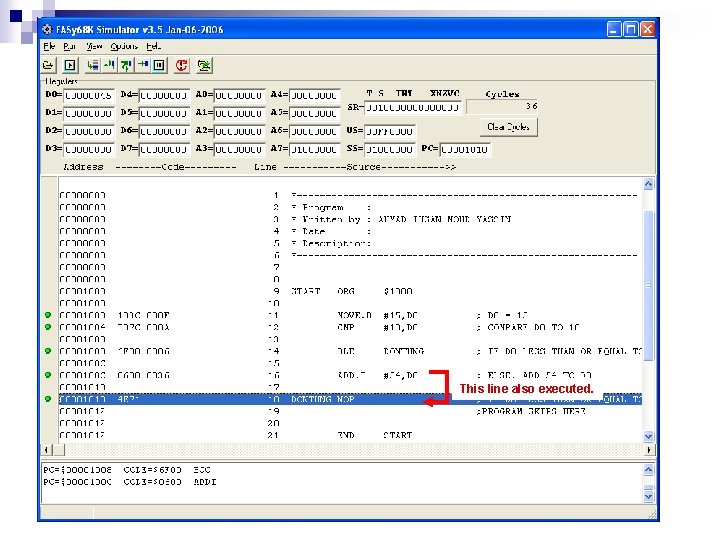Click the Step Over icon with blue lines
Screen dimensions: 720x540
coord(93,65)
